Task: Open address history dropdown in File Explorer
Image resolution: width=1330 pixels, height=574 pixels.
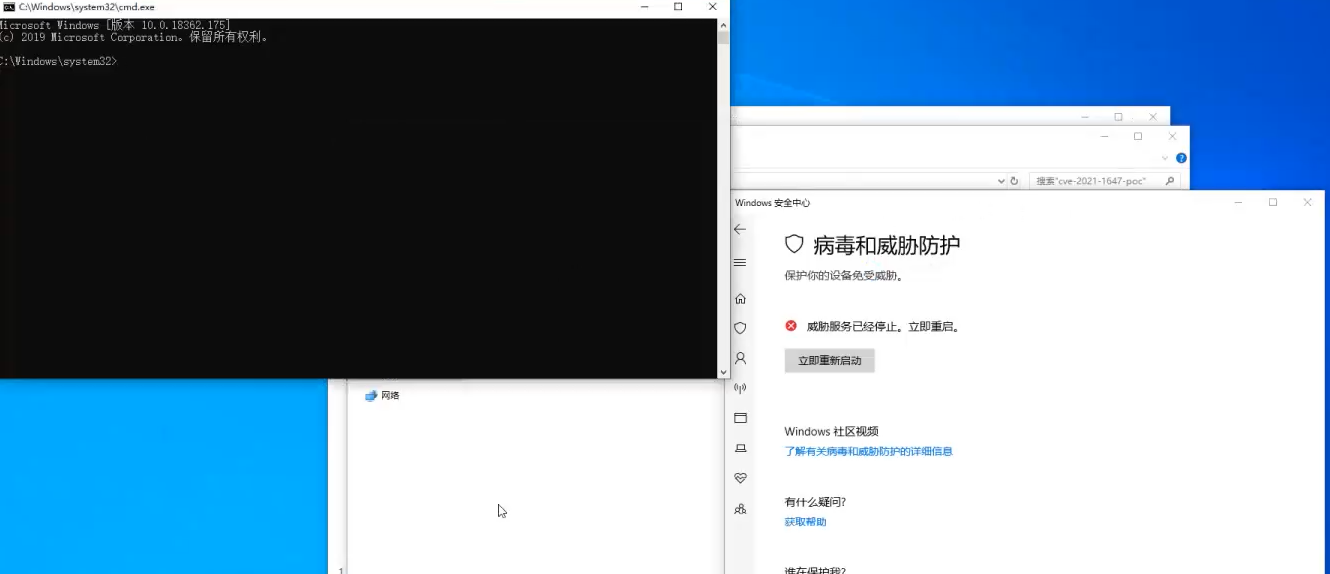Action: click(1001, 181)
